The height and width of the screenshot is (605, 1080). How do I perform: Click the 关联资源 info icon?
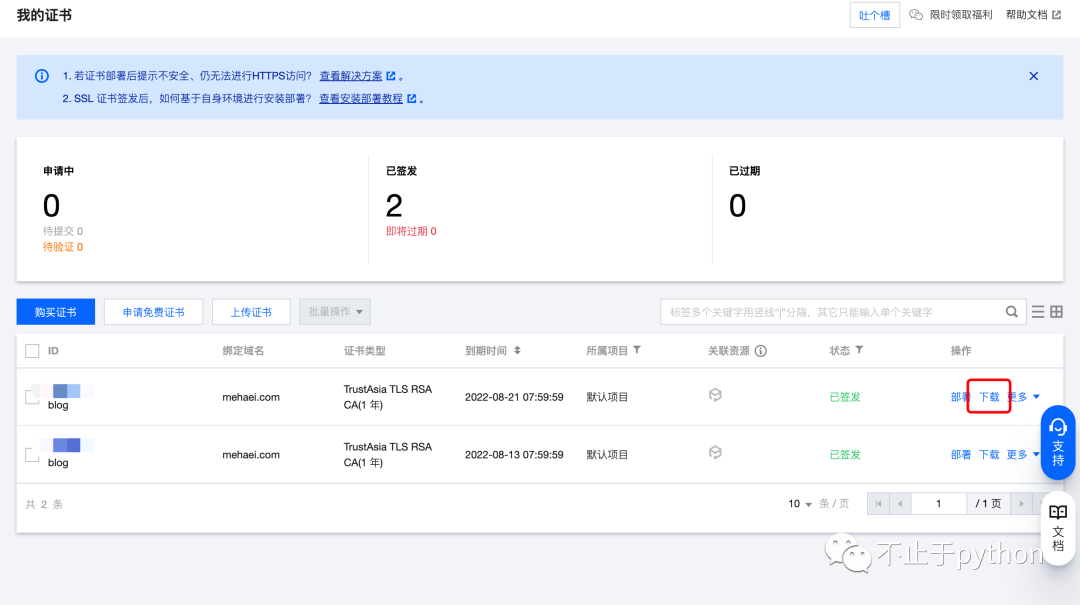tap(760, 351)
